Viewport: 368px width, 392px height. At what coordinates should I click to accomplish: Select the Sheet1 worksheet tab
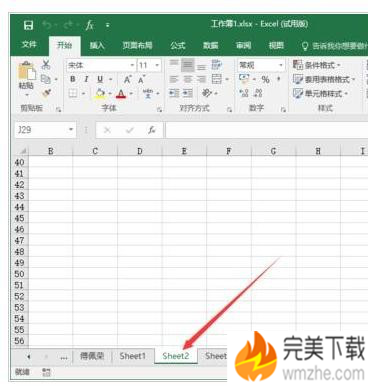(132, 356)
